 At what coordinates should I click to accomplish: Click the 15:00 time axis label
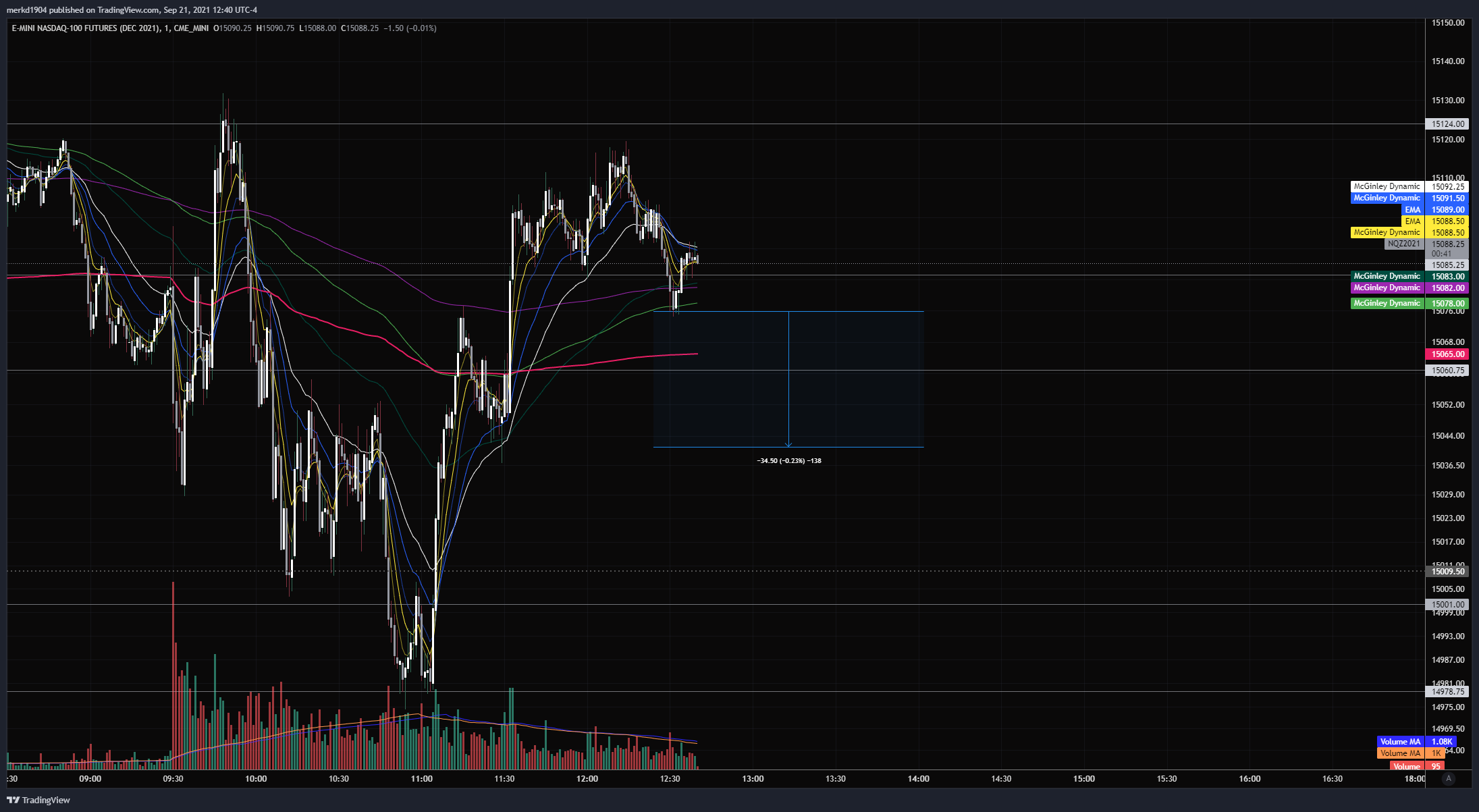tap(1084, 779)
